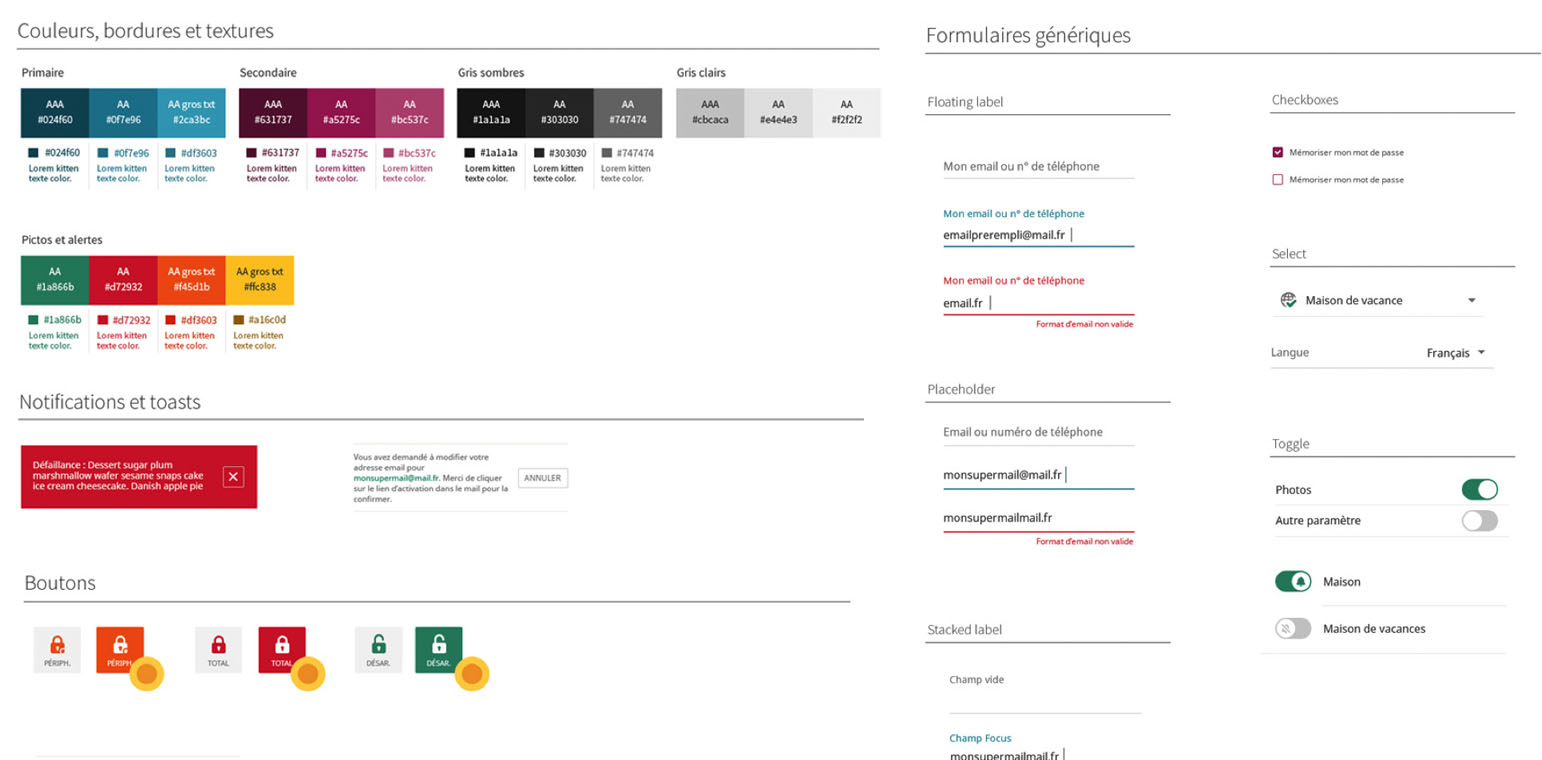Click the ANNULER button
Screen dimensions: 1542x760
tap(542, 478)
